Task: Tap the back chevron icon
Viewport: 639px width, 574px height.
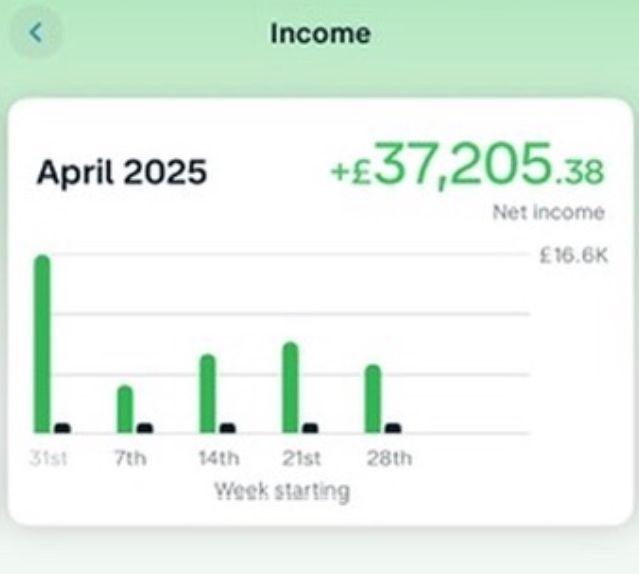Action: (36, 33)
